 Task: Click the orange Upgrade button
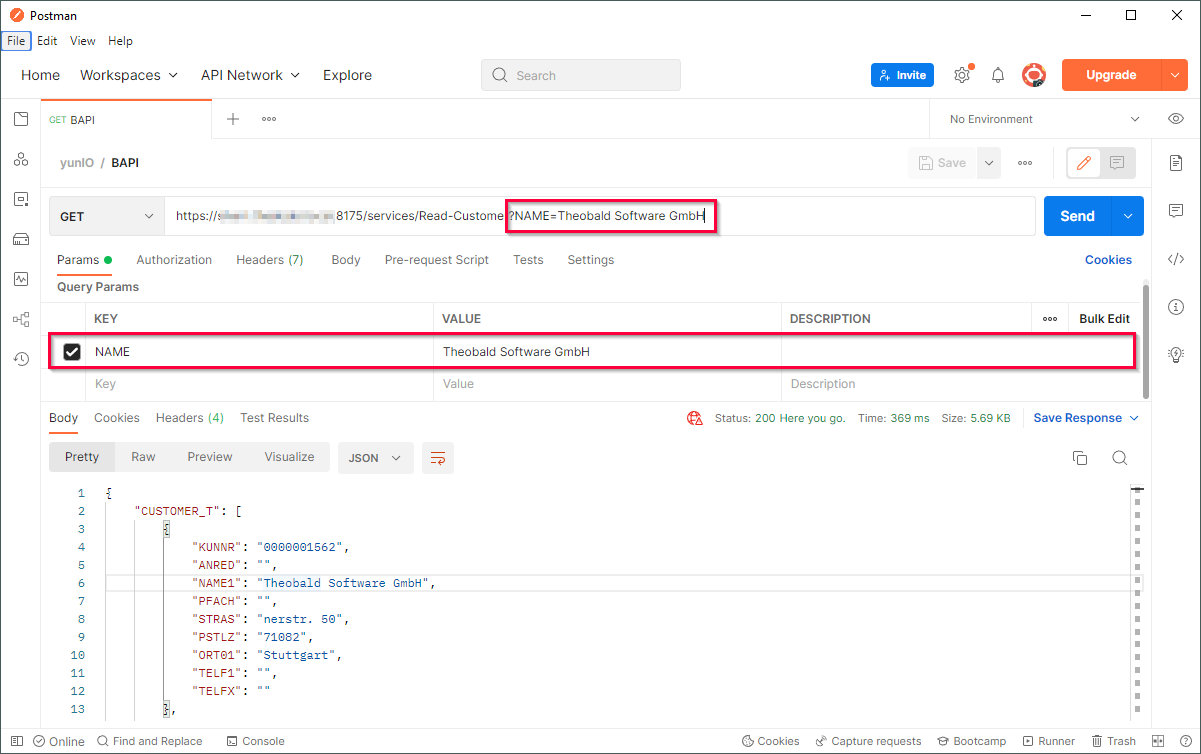tap(1111, 75)
